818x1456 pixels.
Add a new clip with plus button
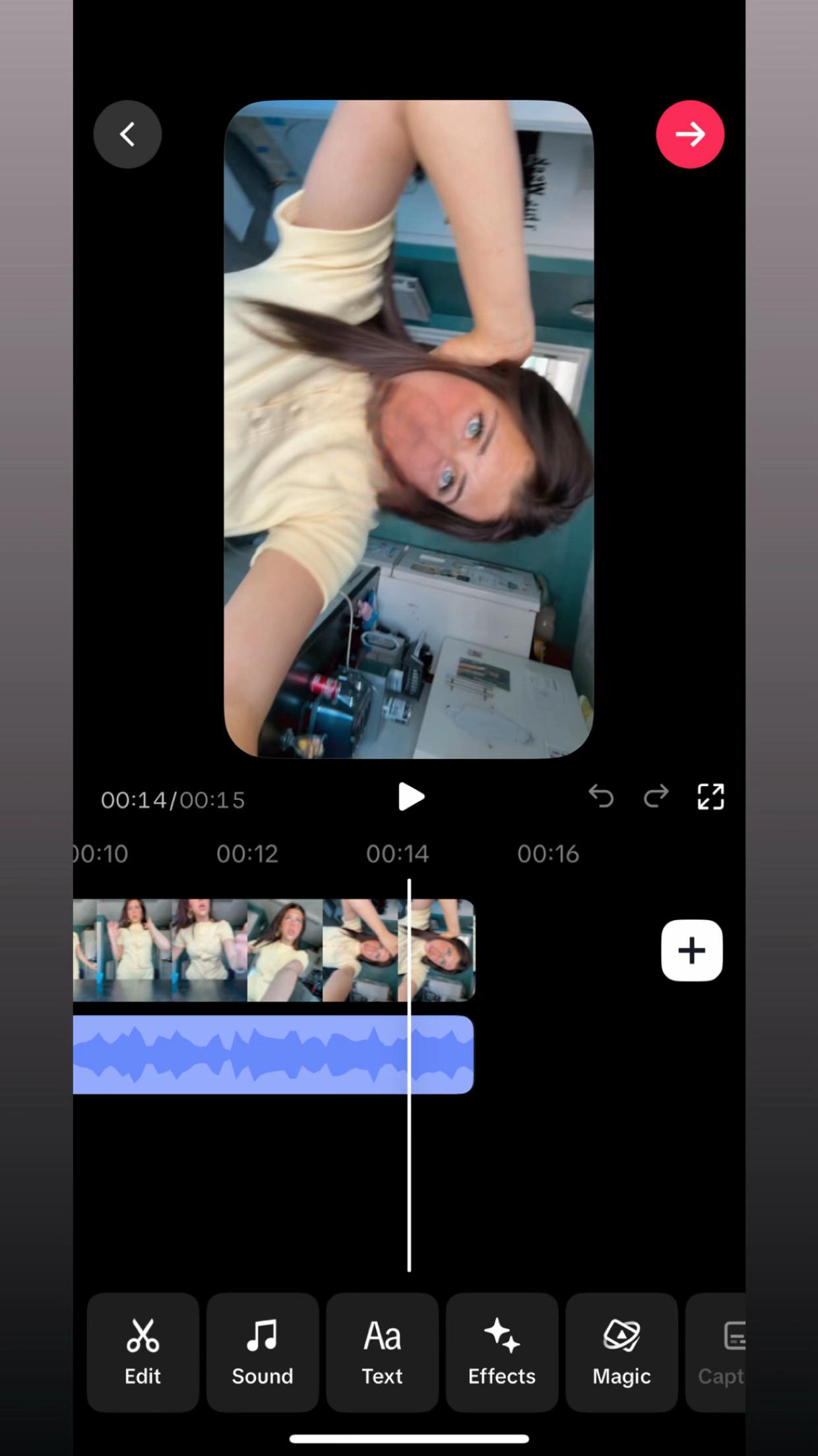(x=692, y=950)
